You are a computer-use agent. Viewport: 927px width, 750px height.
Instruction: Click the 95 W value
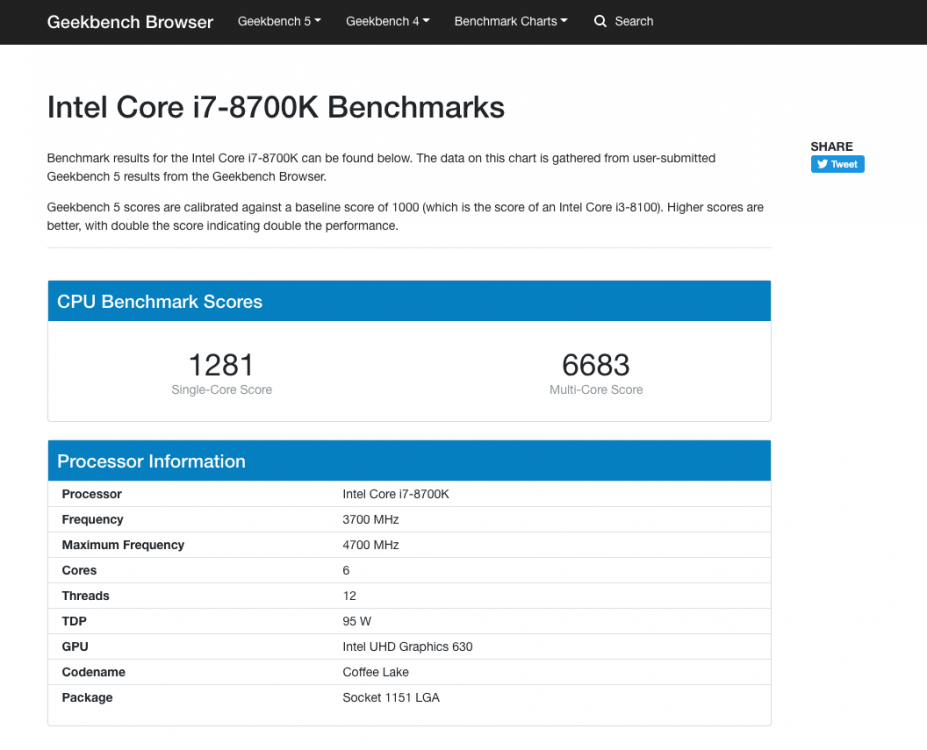[356, 621]
